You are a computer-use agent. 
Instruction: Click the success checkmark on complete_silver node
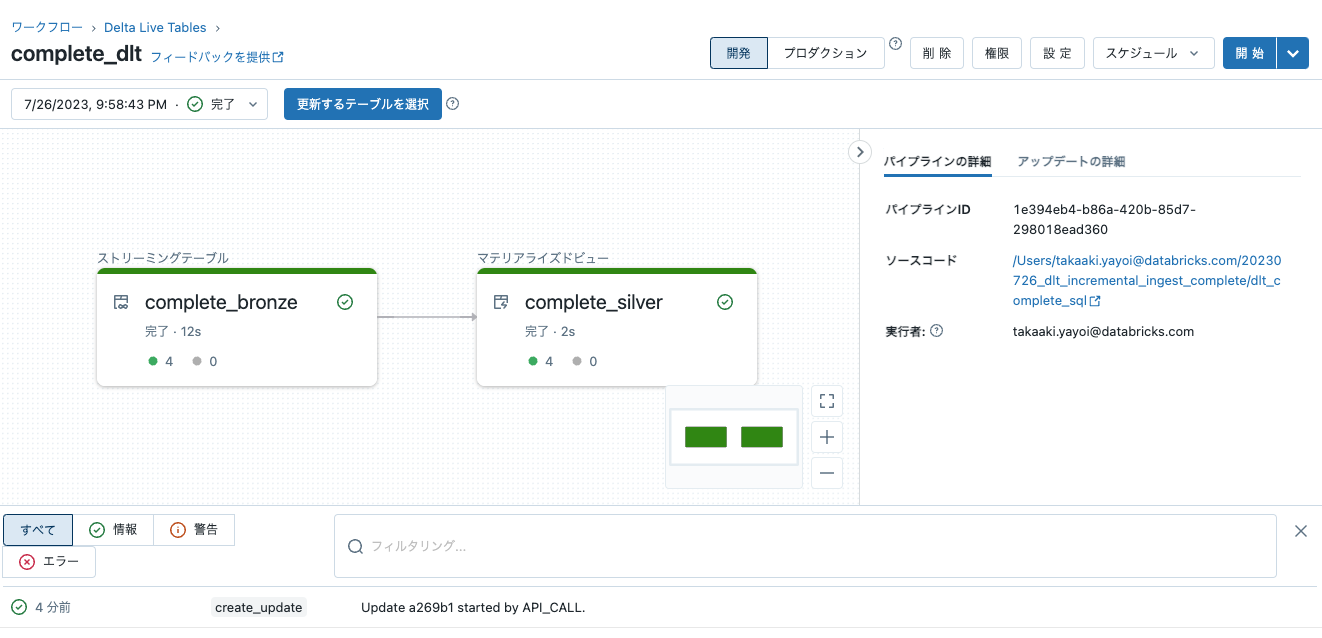click(x=724, y=301)
